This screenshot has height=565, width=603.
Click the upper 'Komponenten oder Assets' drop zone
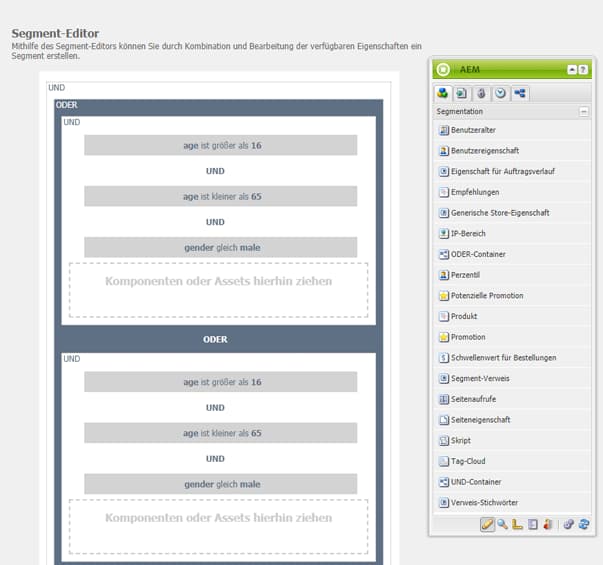coord(218,290)
